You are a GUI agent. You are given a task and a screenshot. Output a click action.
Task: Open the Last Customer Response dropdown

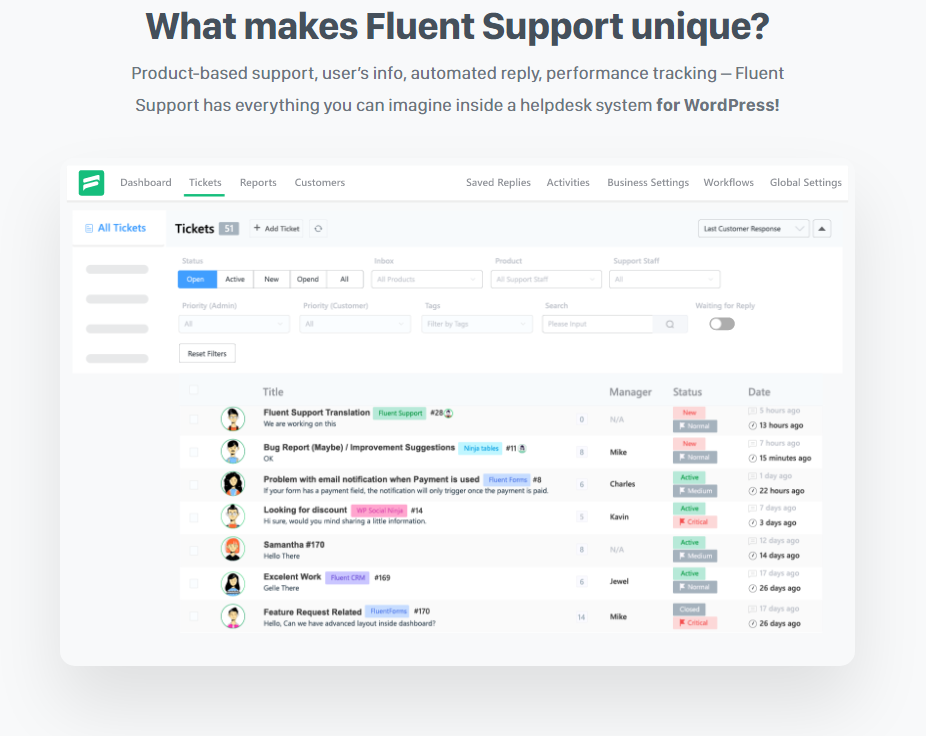(753, 229)
